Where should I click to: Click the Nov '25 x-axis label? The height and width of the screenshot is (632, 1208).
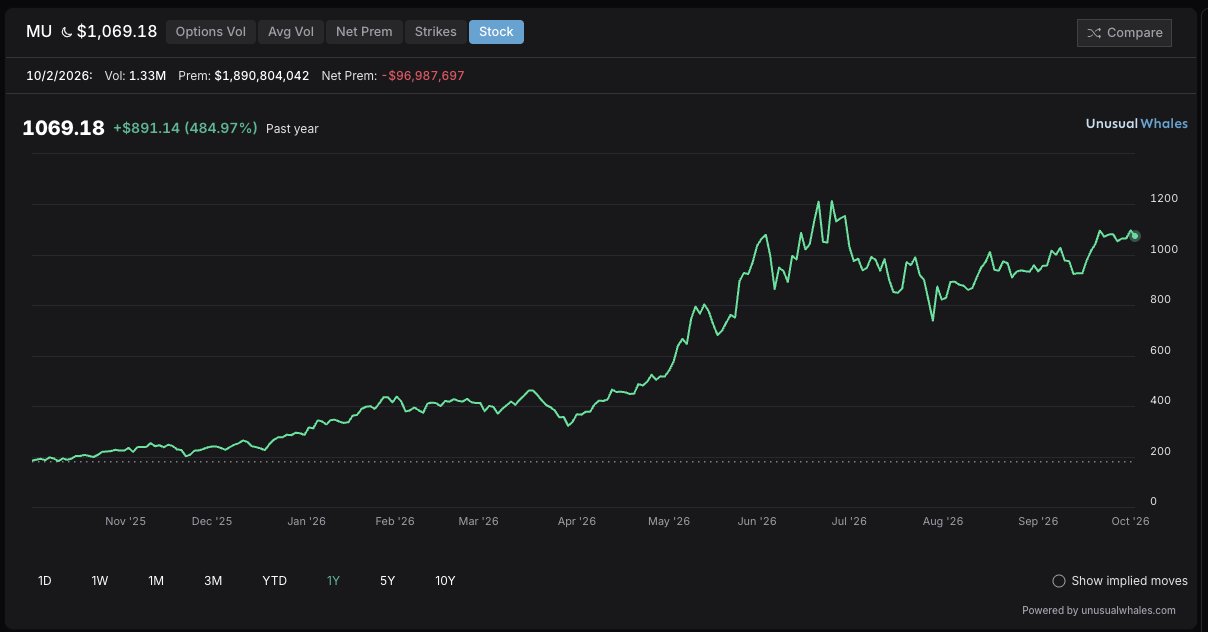(x=125, y=521)
